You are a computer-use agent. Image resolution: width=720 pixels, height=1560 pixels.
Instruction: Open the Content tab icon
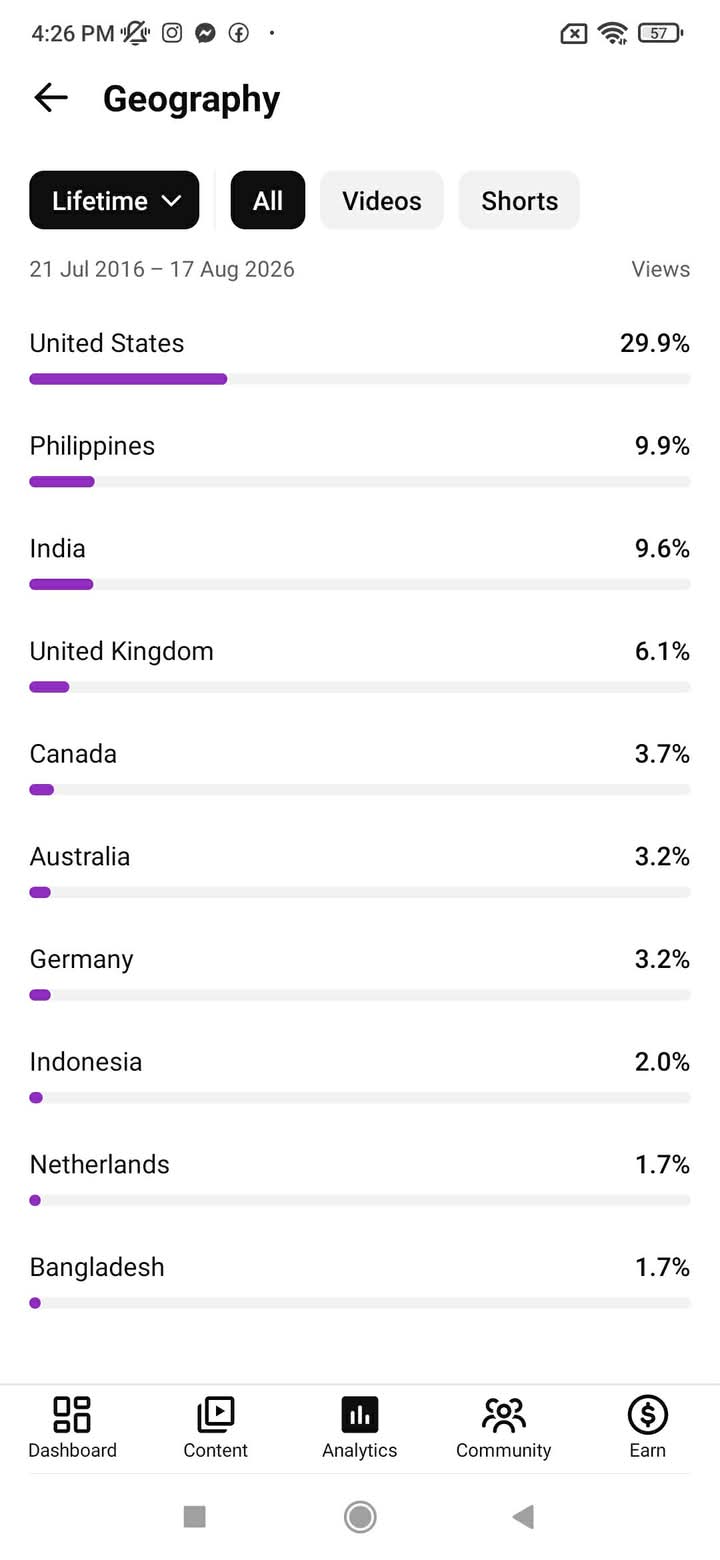click(215, 1415)
